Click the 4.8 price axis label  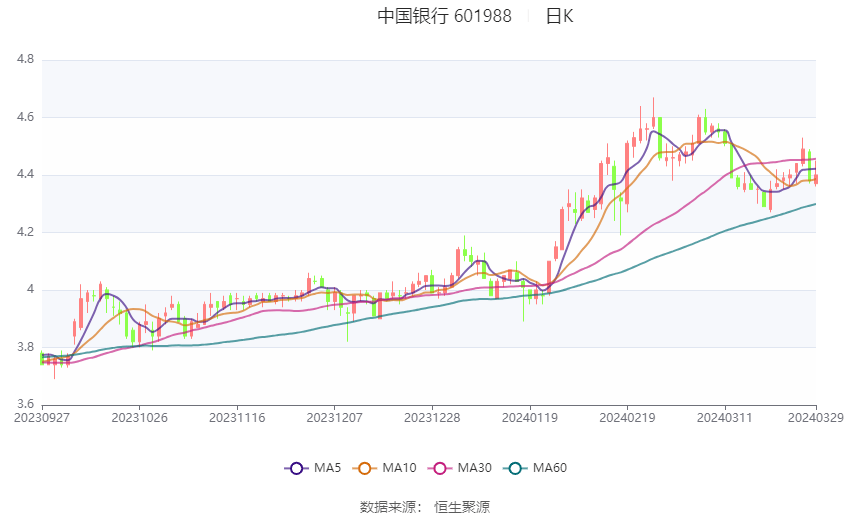click(x=25, y=60)
